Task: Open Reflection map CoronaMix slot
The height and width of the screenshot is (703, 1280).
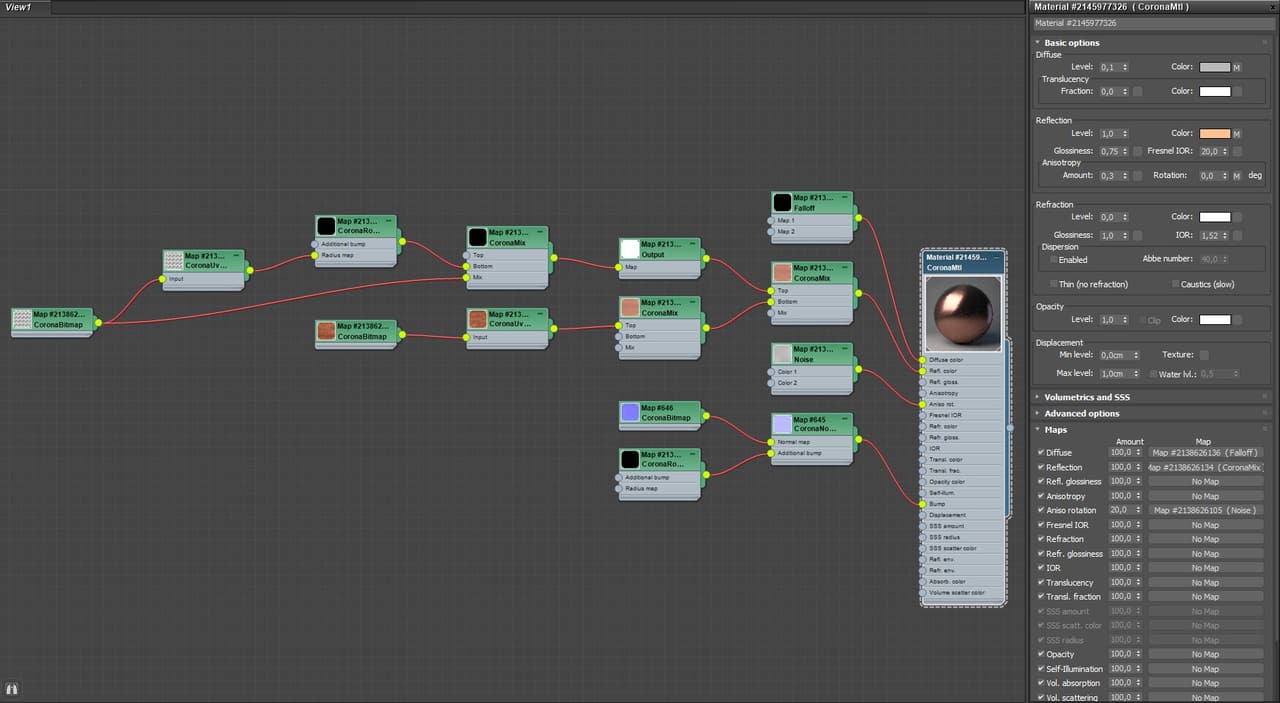Action: tap(1205, 467)
